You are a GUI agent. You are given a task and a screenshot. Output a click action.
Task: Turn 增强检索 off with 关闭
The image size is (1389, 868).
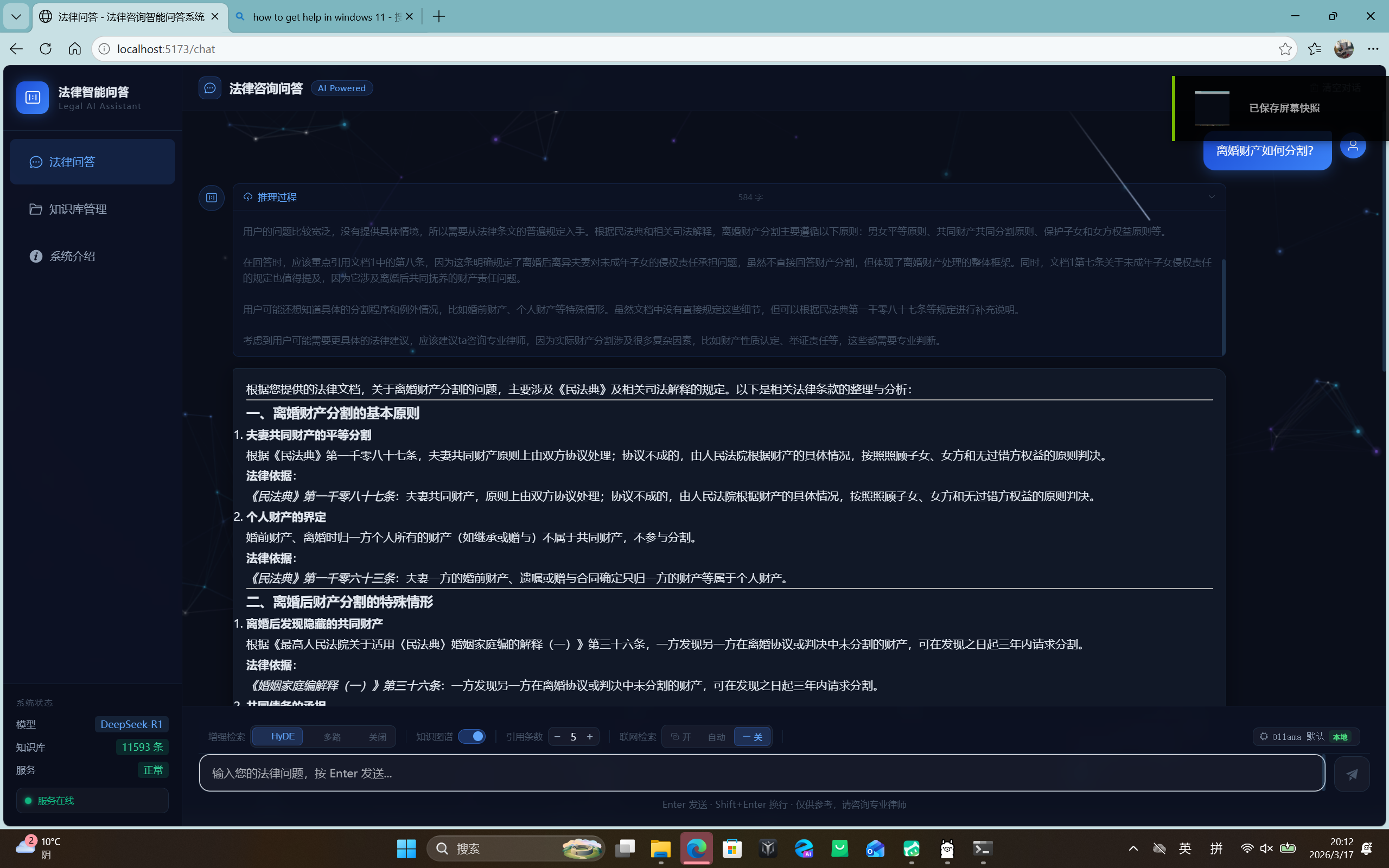click(377, 737)
